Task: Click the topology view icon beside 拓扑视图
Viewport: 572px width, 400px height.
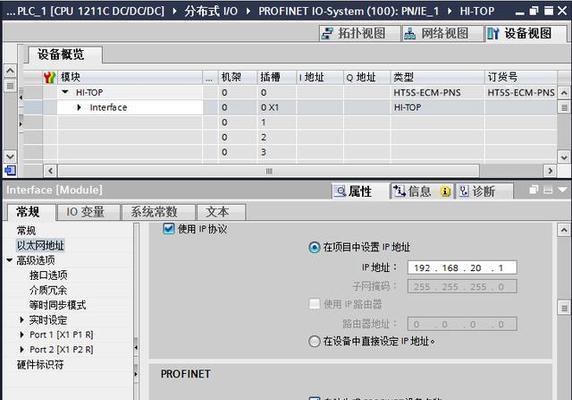Action: click(x=327, y=34)
